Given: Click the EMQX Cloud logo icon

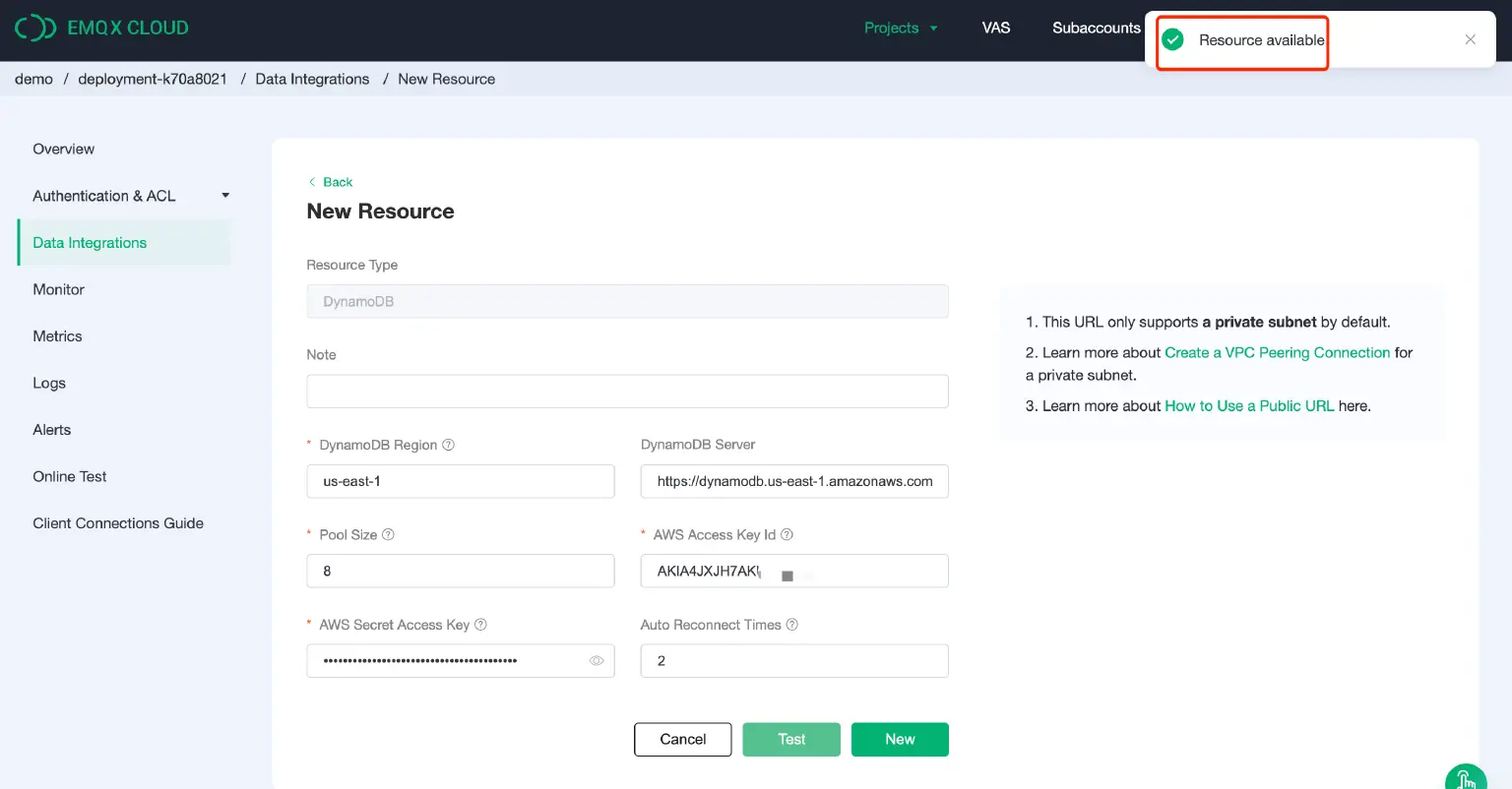Looking at the screenshot, I should [34, 28].
